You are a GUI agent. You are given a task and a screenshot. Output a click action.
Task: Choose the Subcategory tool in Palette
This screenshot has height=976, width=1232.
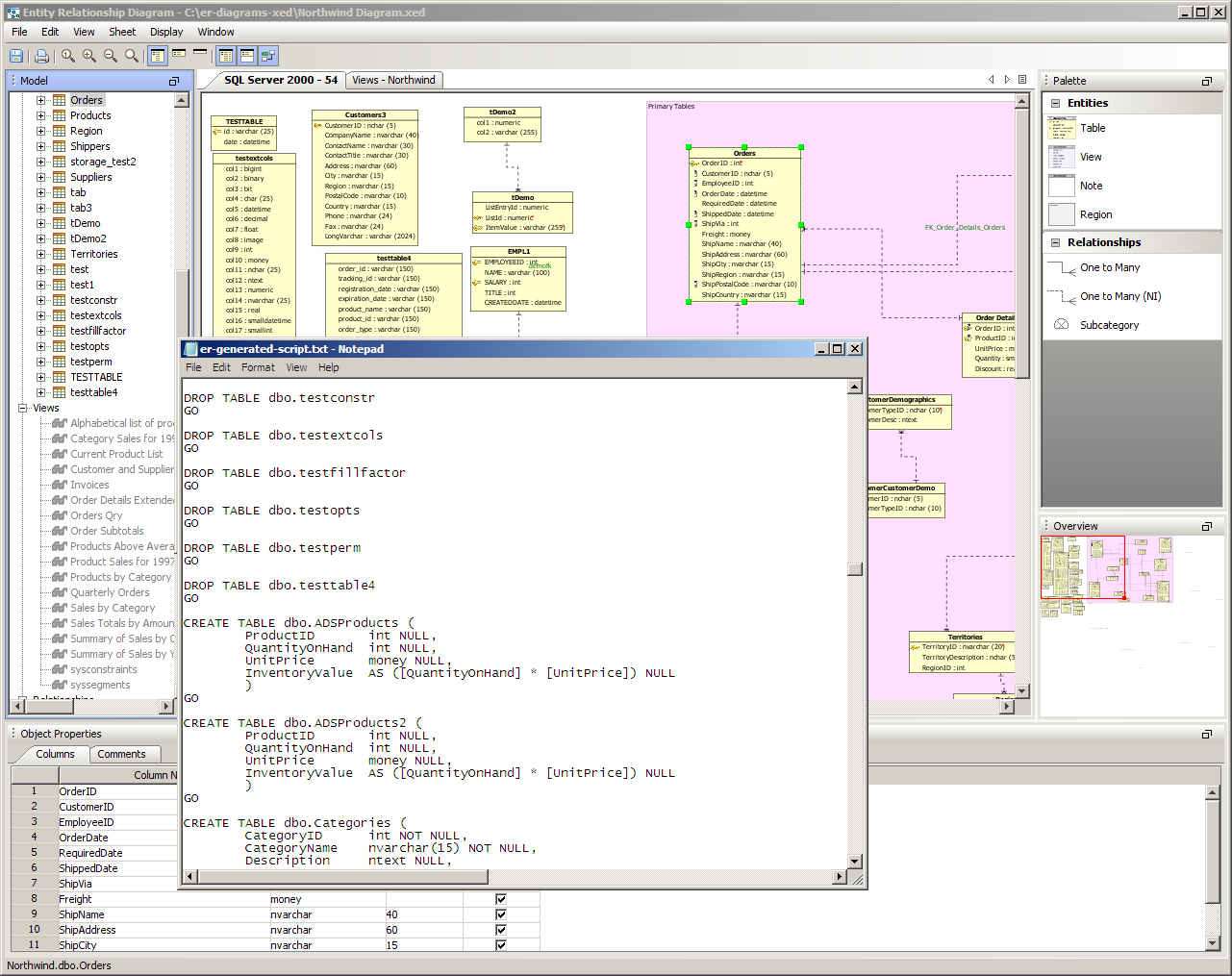click(1108, 325)
